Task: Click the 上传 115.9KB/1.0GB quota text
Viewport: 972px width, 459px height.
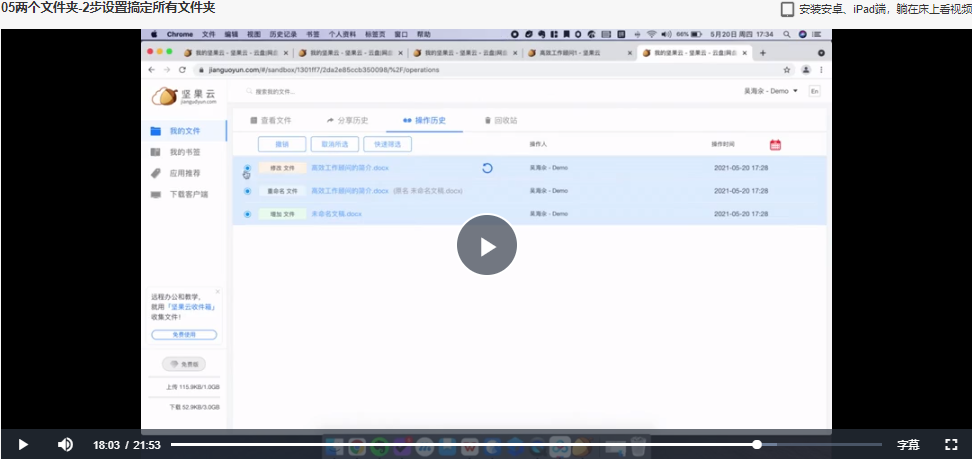Action: pos(192,387)
